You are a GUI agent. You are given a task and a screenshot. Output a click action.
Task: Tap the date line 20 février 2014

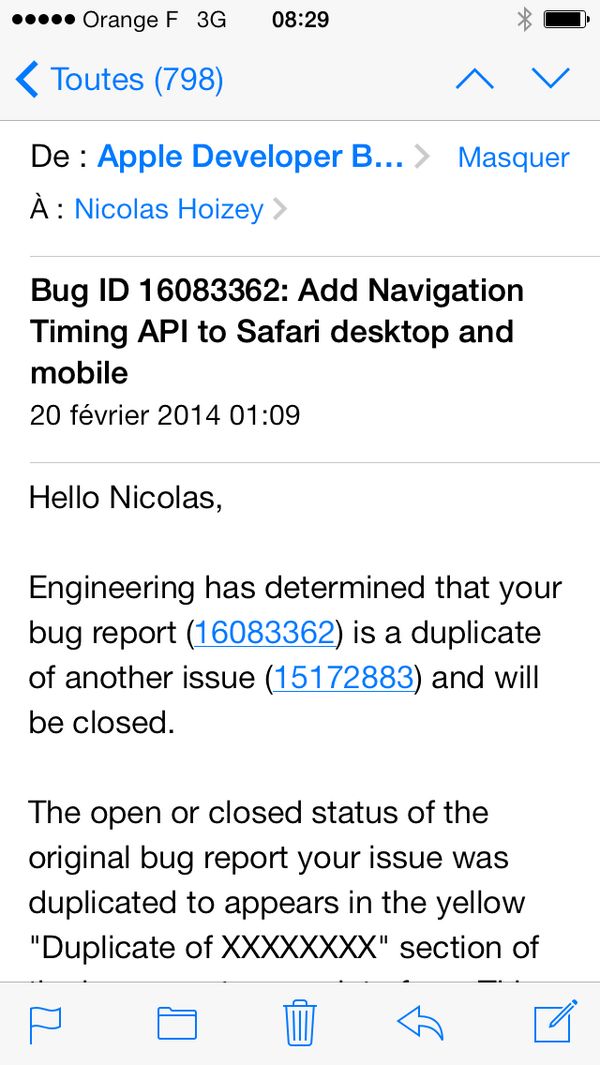tap(165, 415)
